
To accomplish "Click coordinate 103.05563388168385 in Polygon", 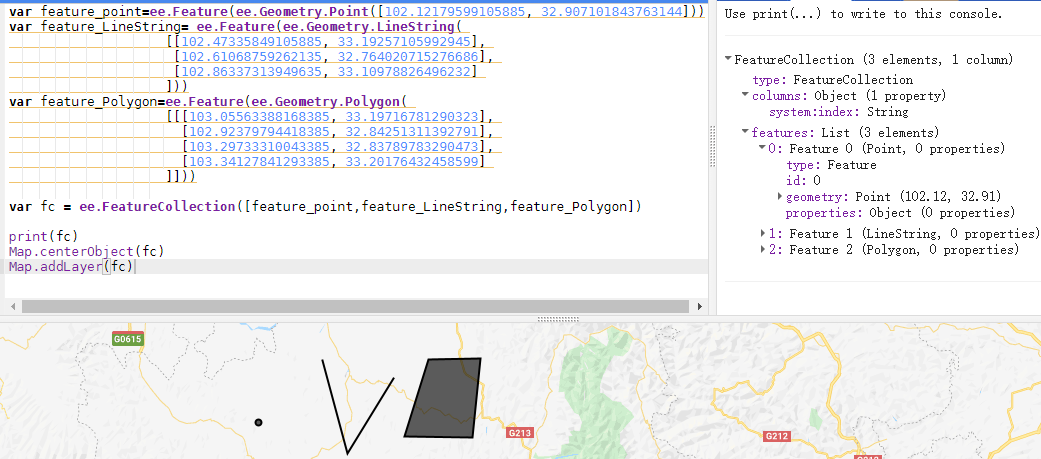I will point(260,118).
